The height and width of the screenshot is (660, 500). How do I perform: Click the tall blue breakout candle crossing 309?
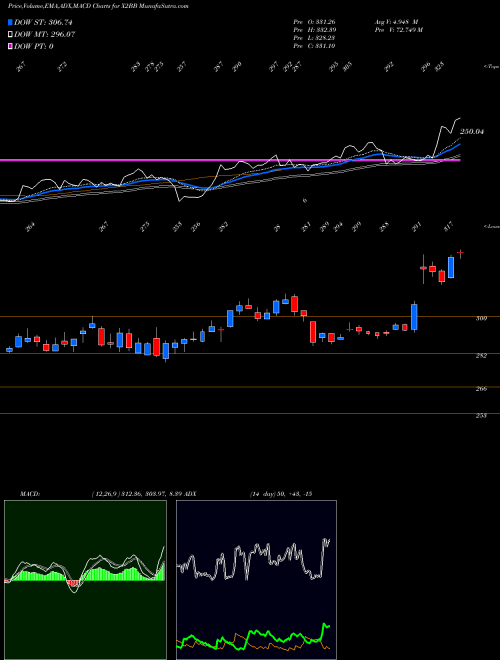click(414, 317)
